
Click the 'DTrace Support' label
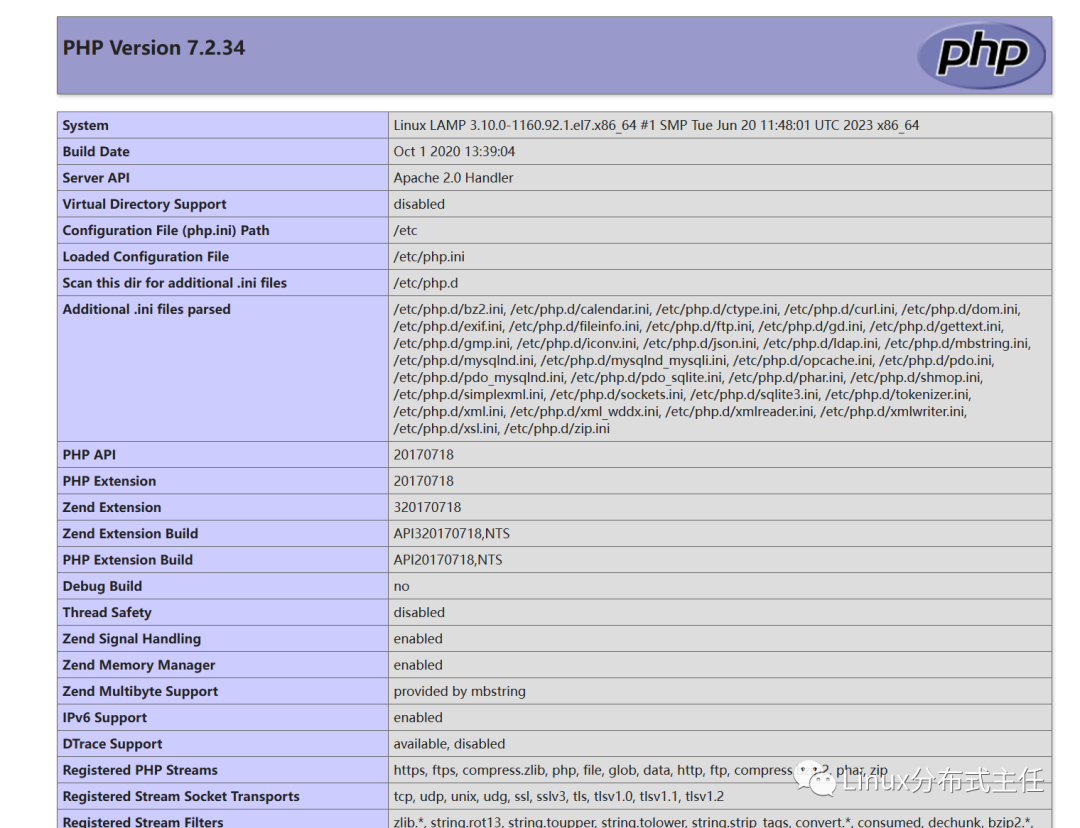(112, 743)
